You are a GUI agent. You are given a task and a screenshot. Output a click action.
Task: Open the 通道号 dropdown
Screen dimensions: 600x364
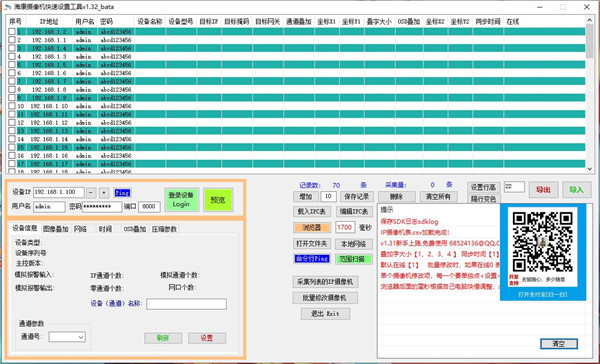tap(67, 337)
